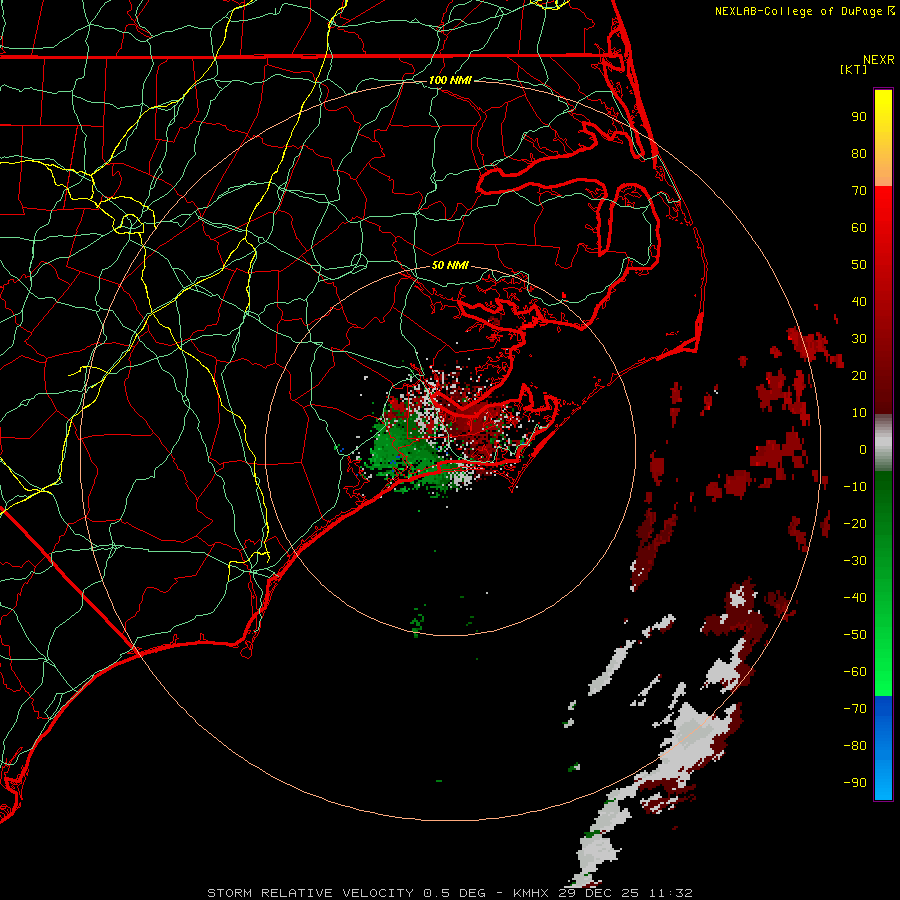This screenshot has height=900, width=900.
Task: Click the 50 NMI range ring label
Action: (x=450, y=265)
